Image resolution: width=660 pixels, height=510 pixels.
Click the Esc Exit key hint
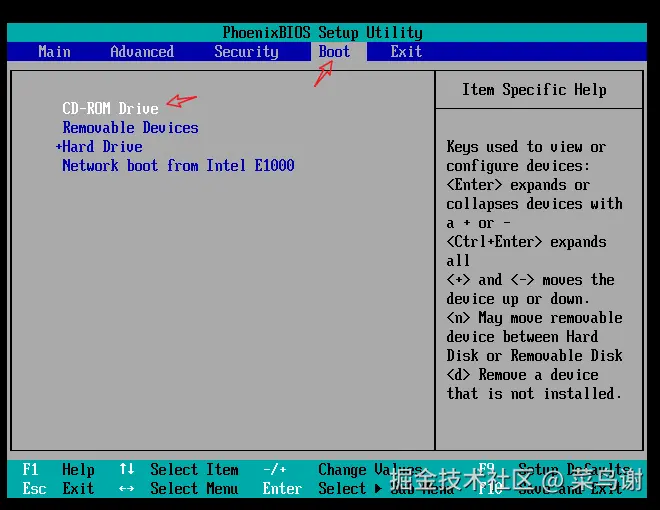click(x=59, y=489)
